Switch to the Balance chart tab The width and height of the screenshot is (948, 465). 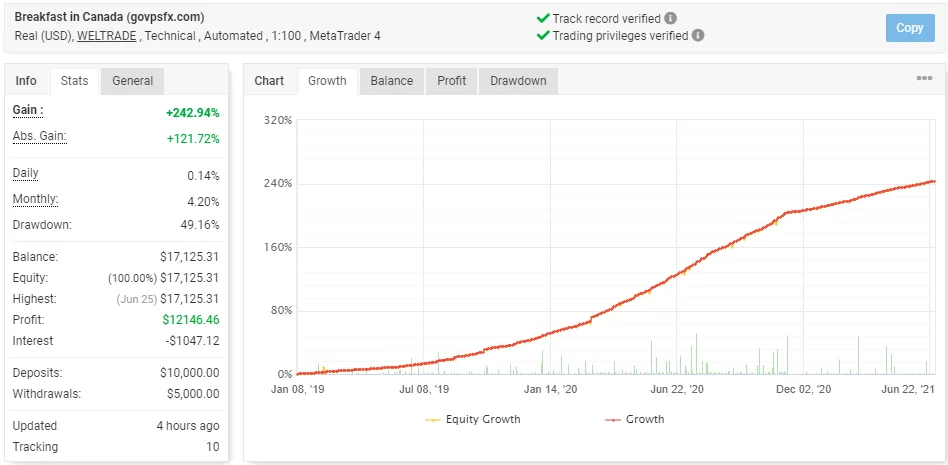pyautogui.click(x=392, y=81)
